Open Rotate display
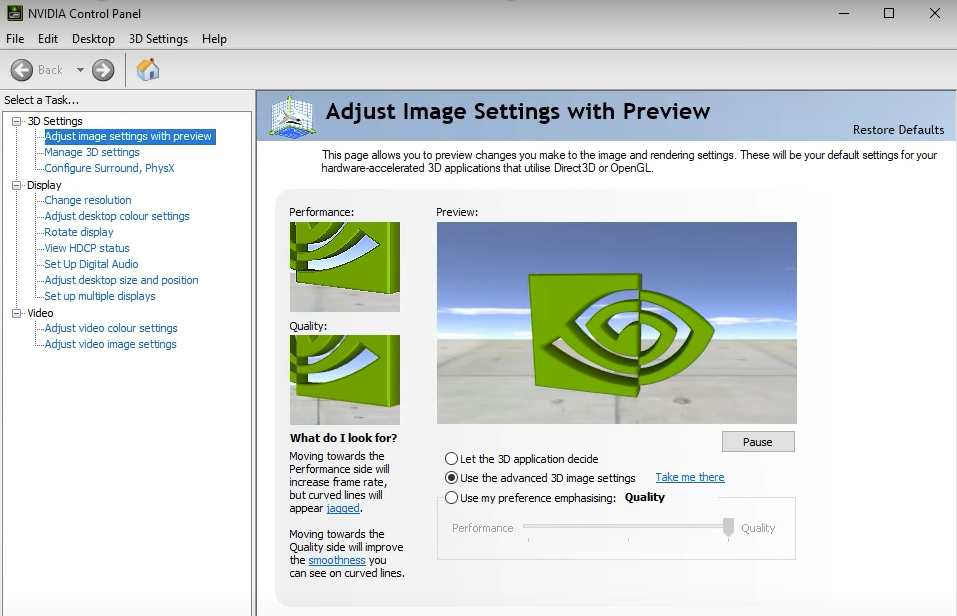This screenshot has width=957, height=616. pyautogui.click(x=79, y=232)
